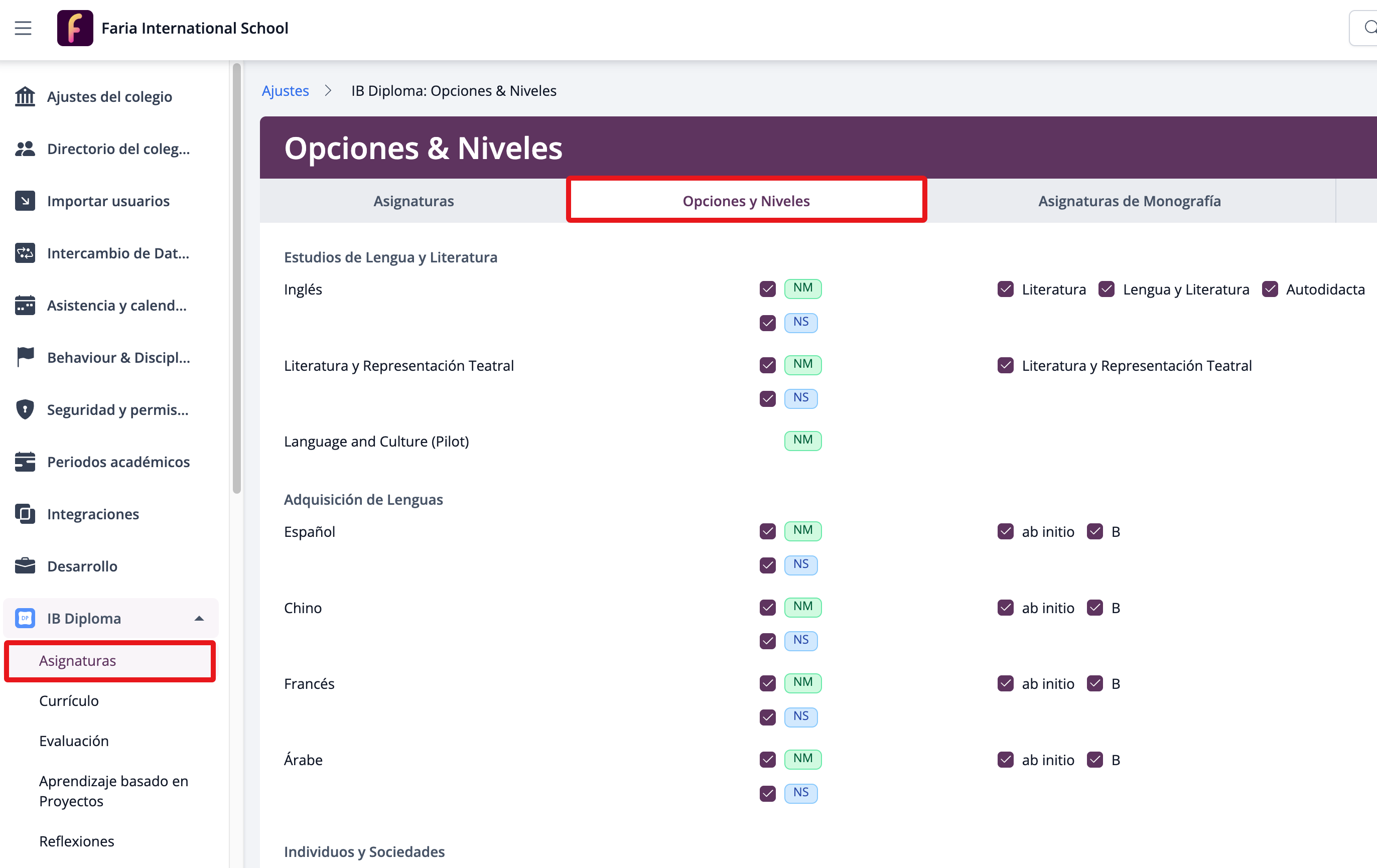Select the Importar usuarios arrow icon
The width and height of the screenshot is (1377, 868).
[x=25, y=201]
